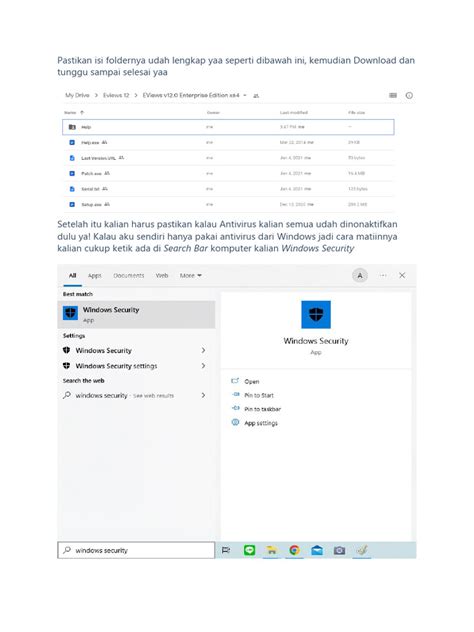Open the search panel more options ellipsis
This screenshot has width=474, height=632.
coord(383,275)
